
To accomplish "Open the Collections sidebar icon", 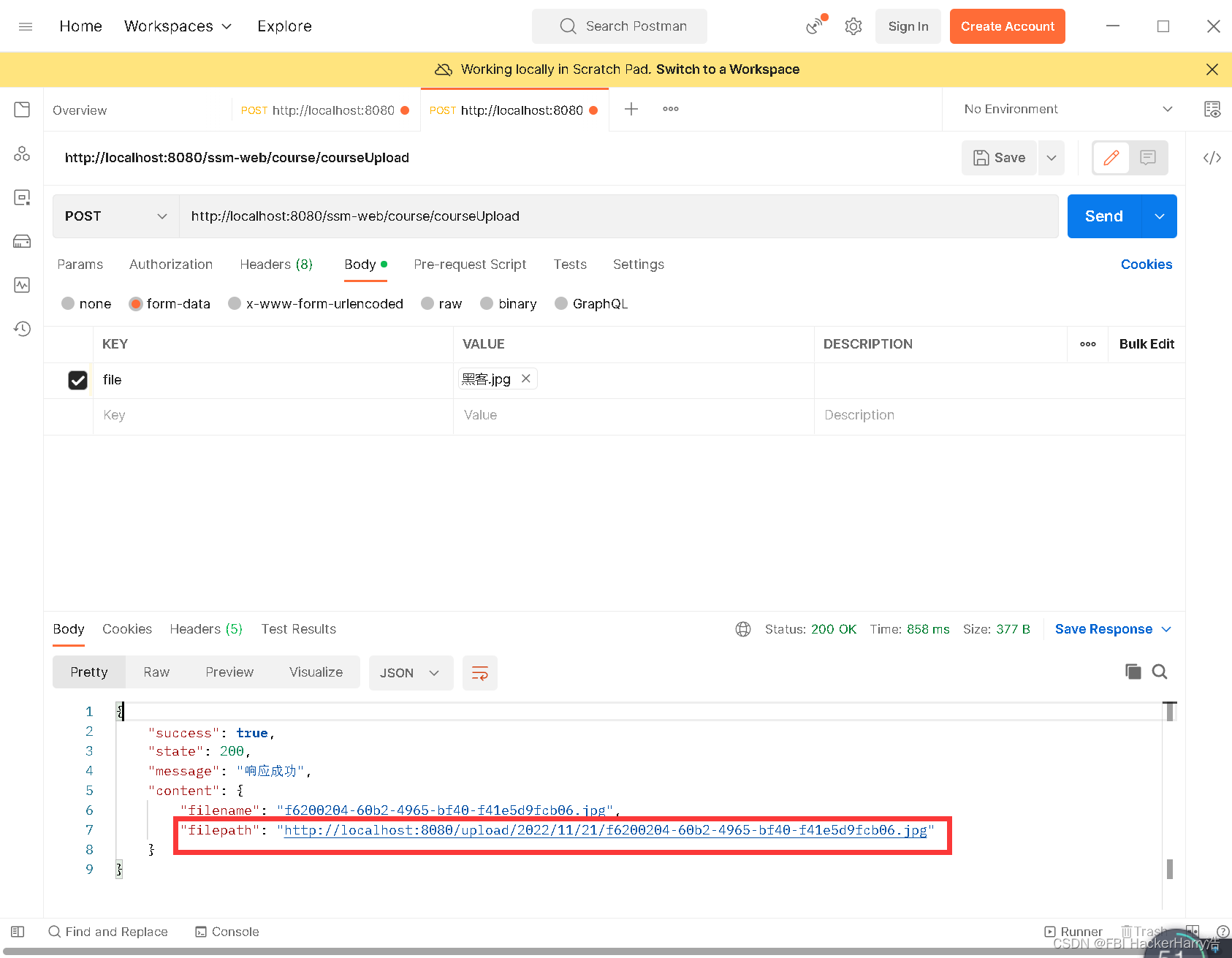I will pyautogui.click(x=22, y=110).
